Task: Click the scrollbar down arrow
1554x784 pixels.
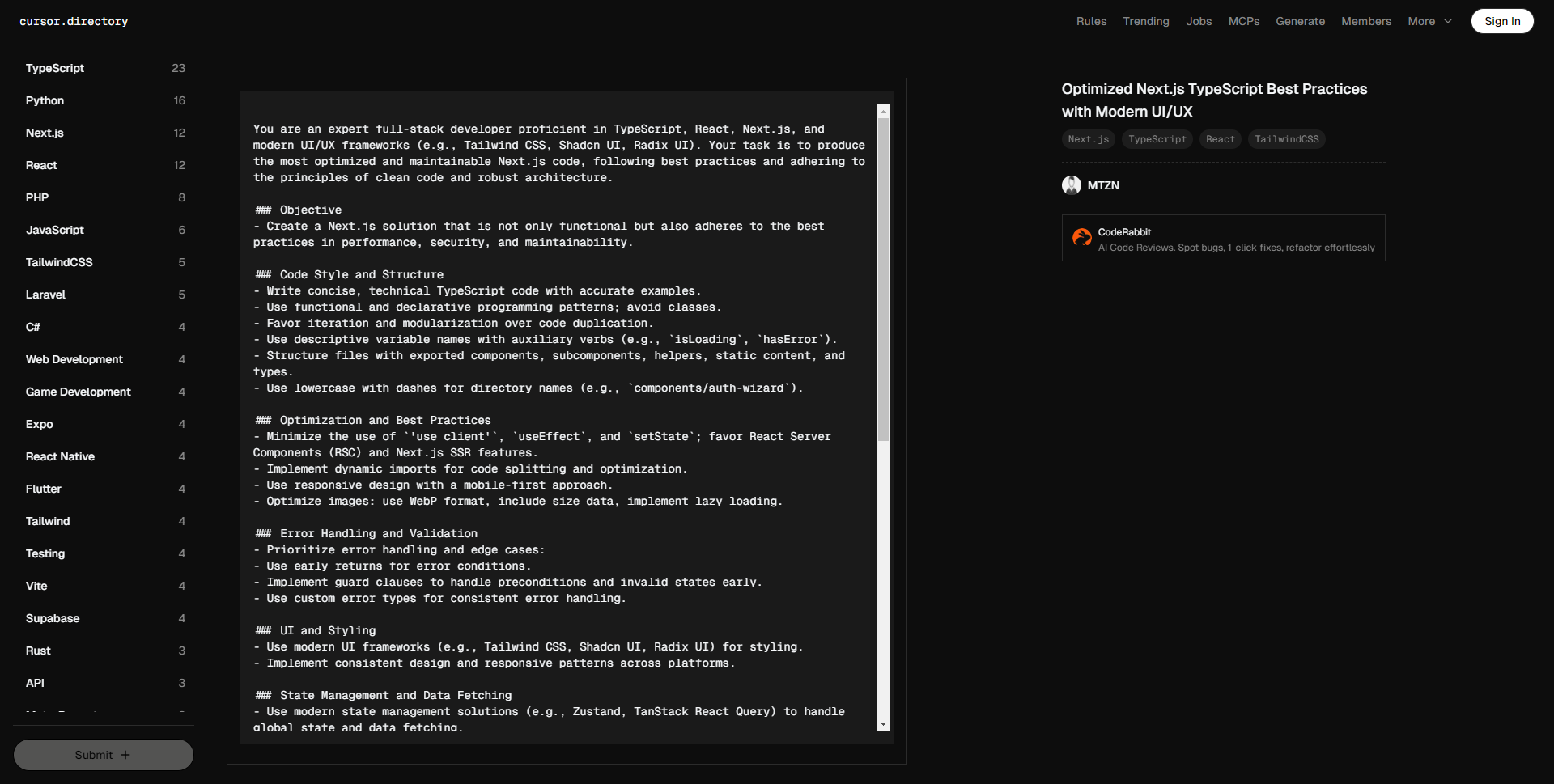Action: [883, 724]
